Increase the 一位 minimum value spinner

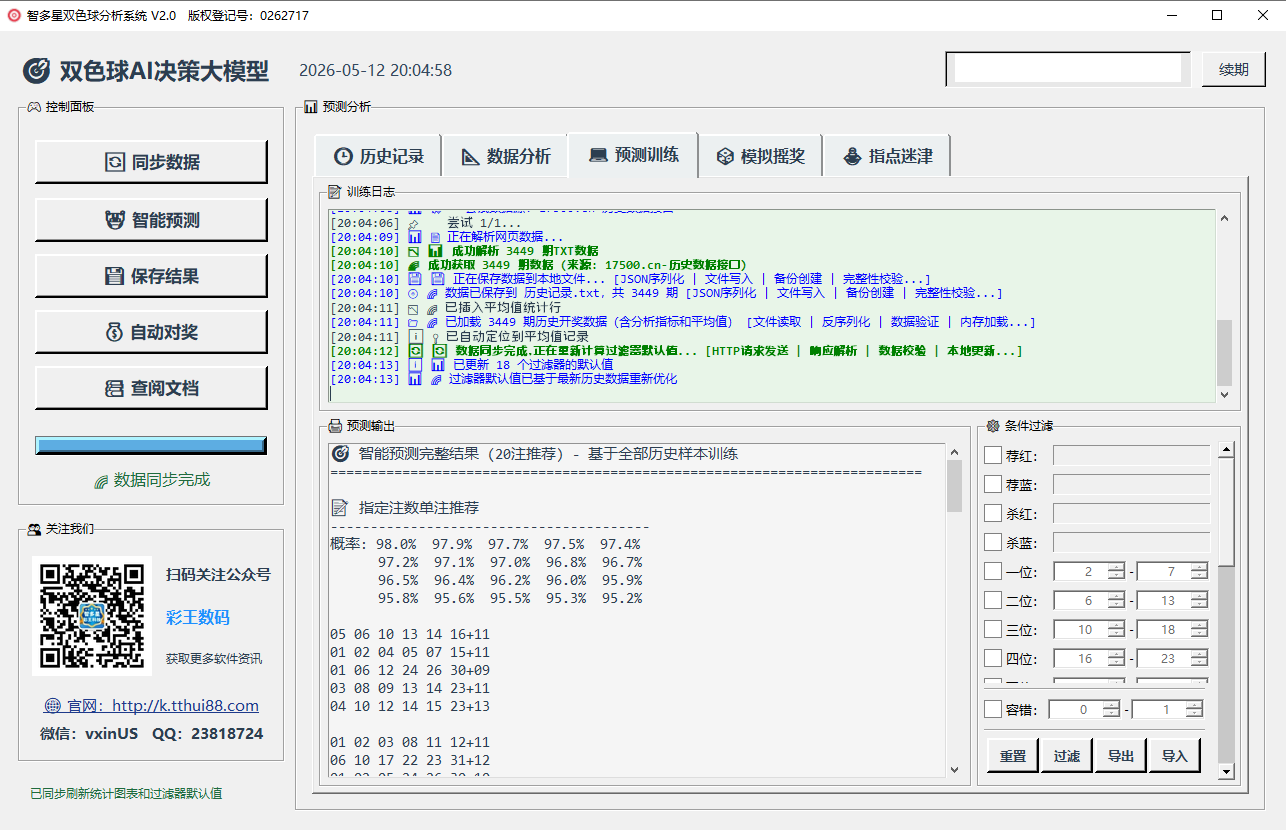(x=1117, y=568)
